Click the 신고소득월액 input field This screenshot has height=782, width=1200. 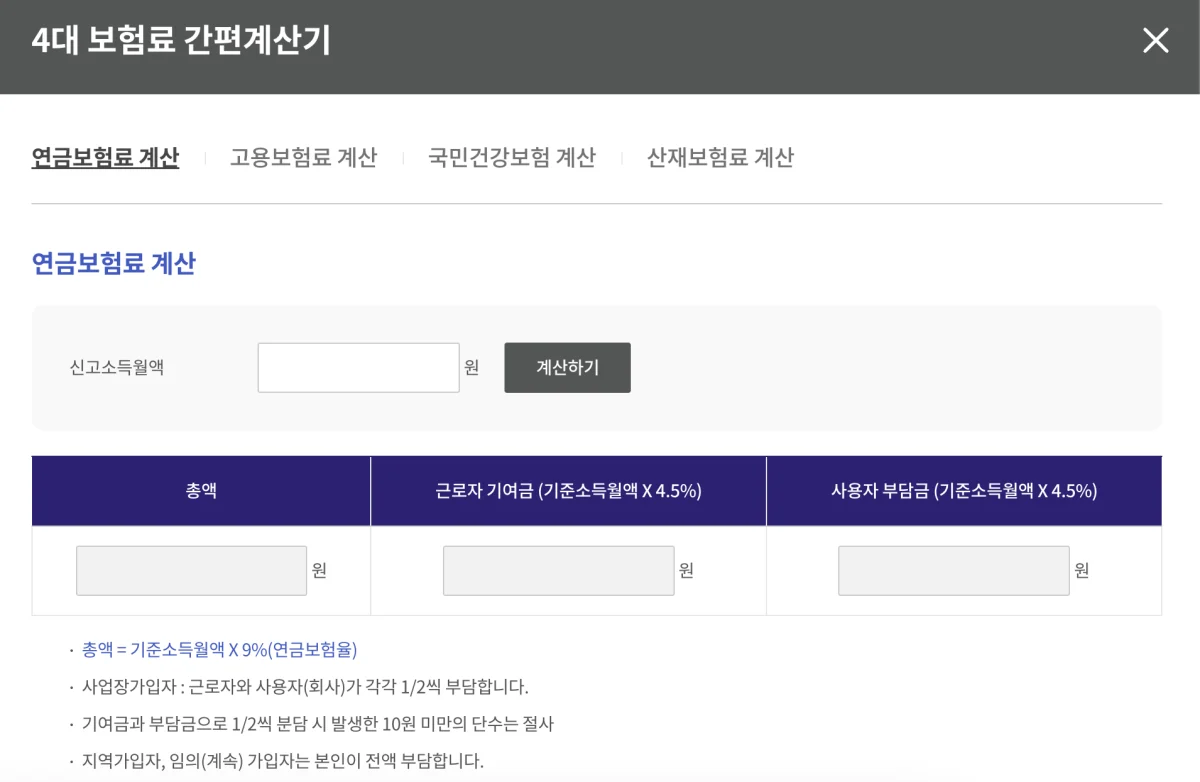click(358, 367)
